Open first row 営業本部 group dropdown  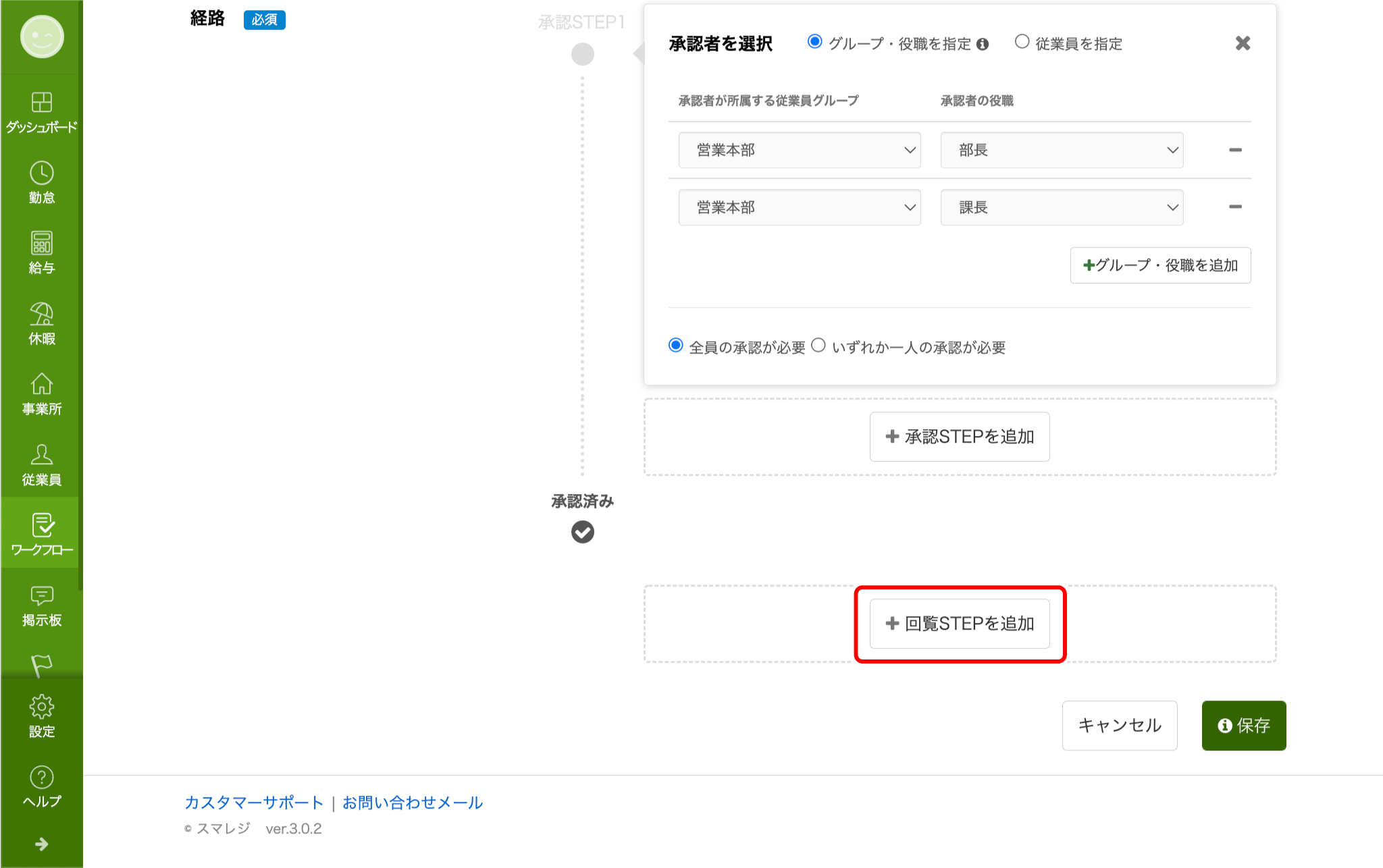click(800, 150)
